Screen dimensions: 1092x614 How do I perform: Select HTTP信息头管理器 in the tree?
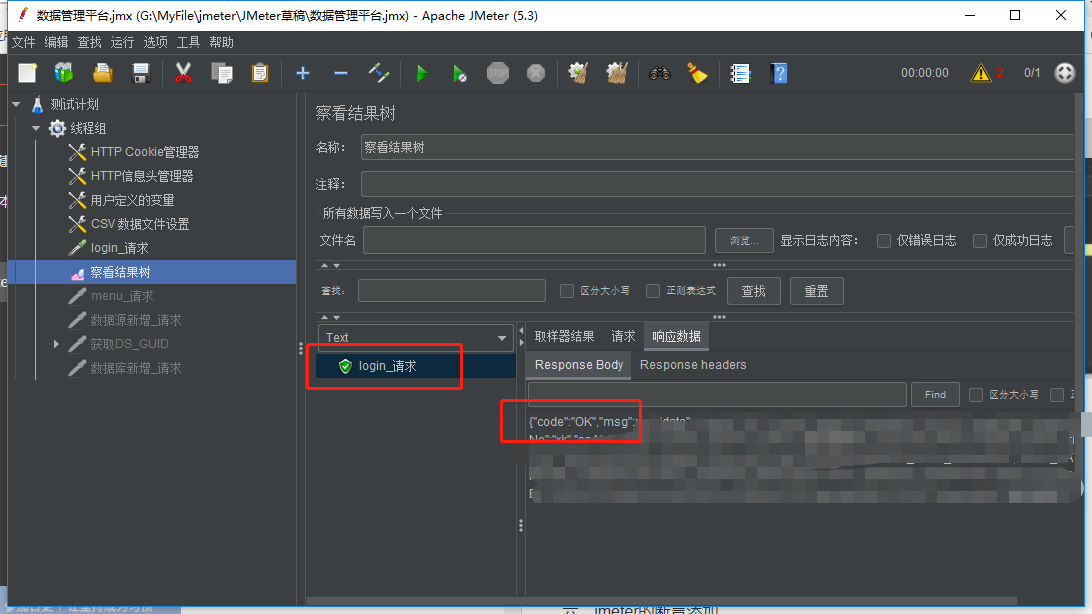(x=142, y=176)
